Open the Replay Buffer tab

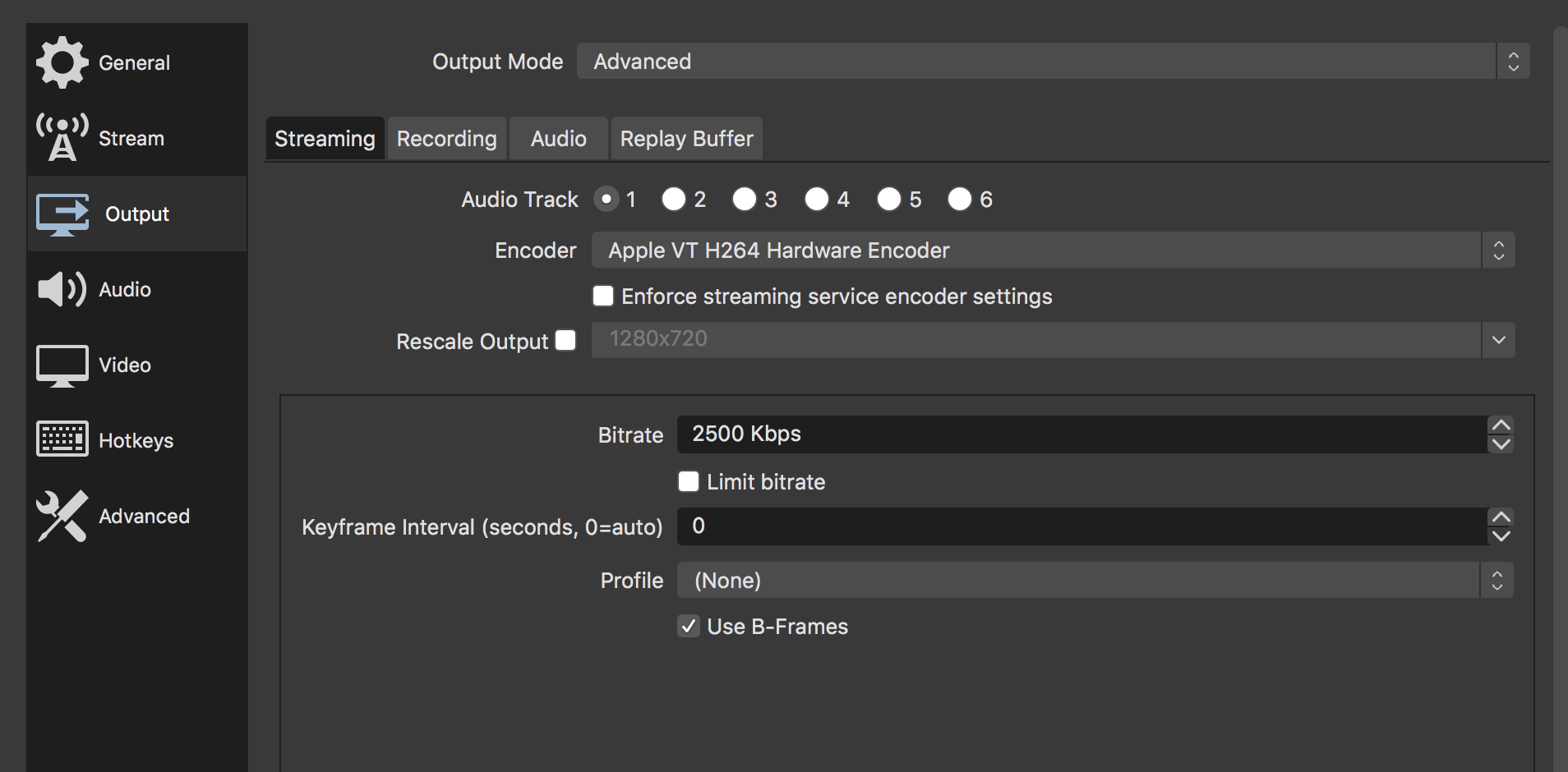click(x=686, y=139)
